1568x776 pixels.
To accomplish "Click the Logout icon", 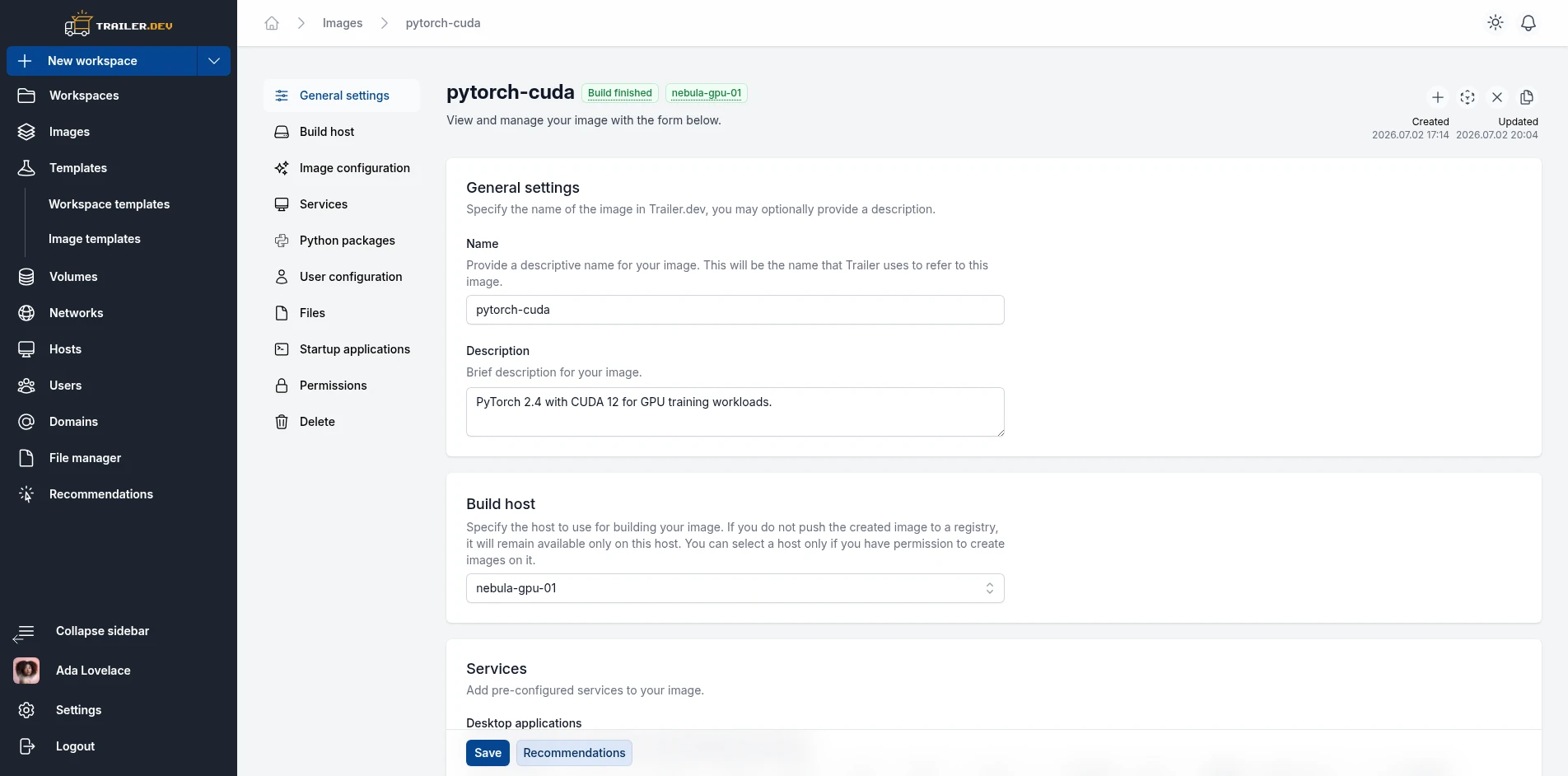I will (x=26, y=746).
